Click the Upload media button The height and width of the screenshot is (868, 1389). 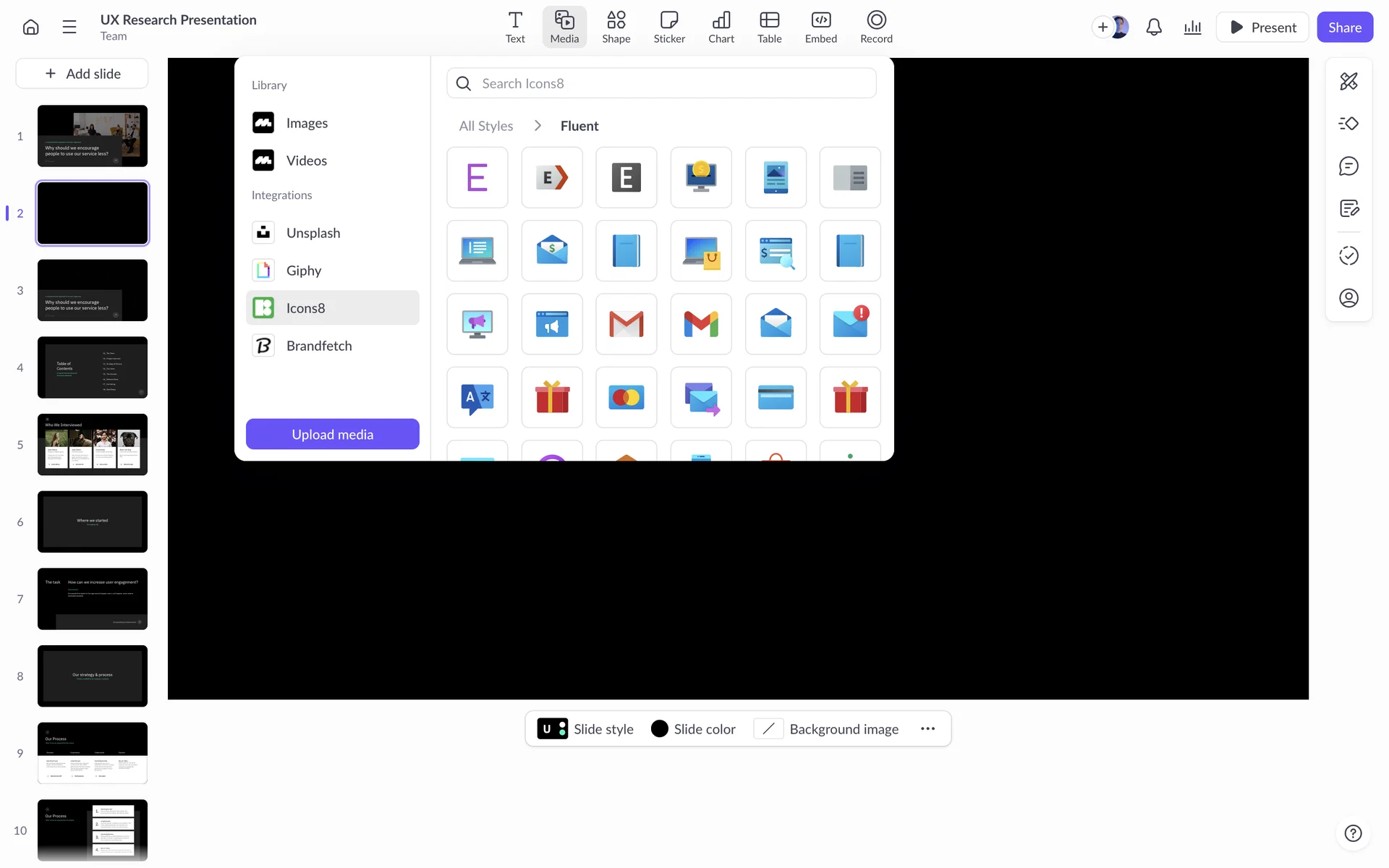click(x=332, y=434)
